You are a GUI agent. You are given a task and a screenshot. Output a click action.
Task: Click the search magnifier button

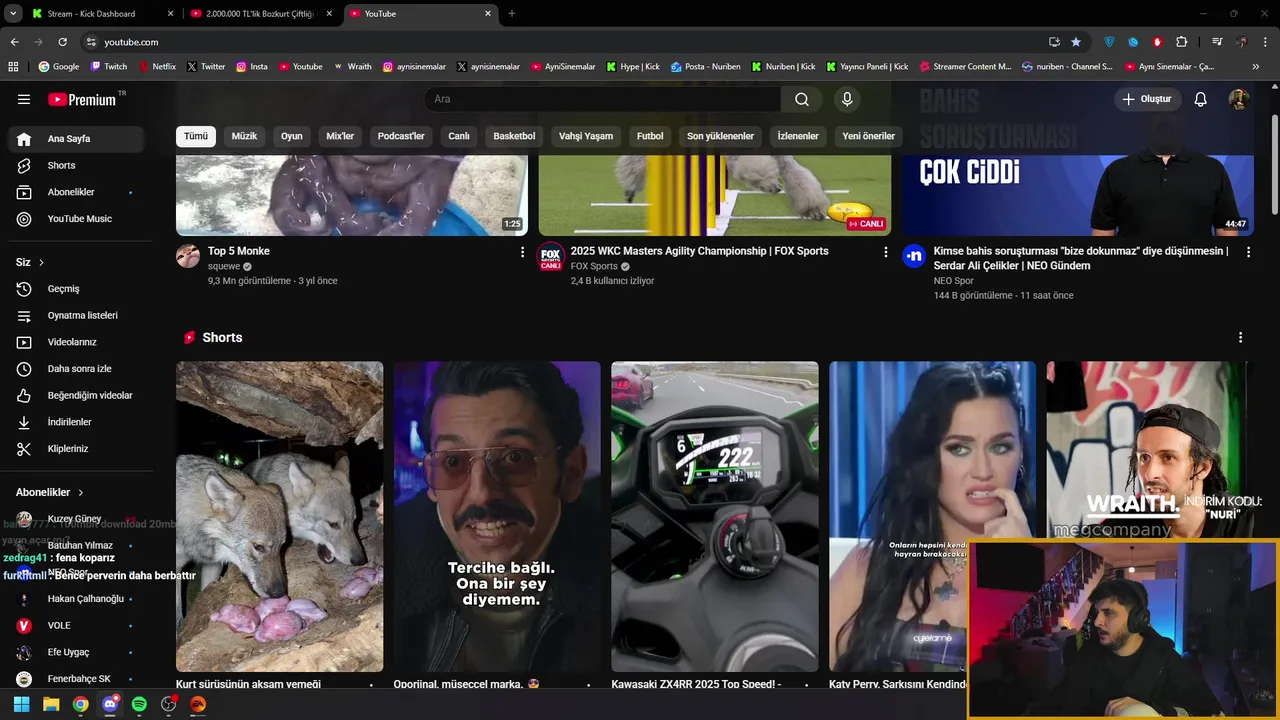(802, 99)
